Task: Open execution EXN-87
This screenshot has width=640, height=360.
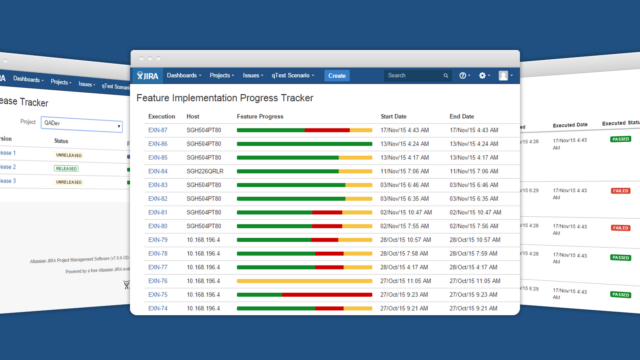Action: 158,130
